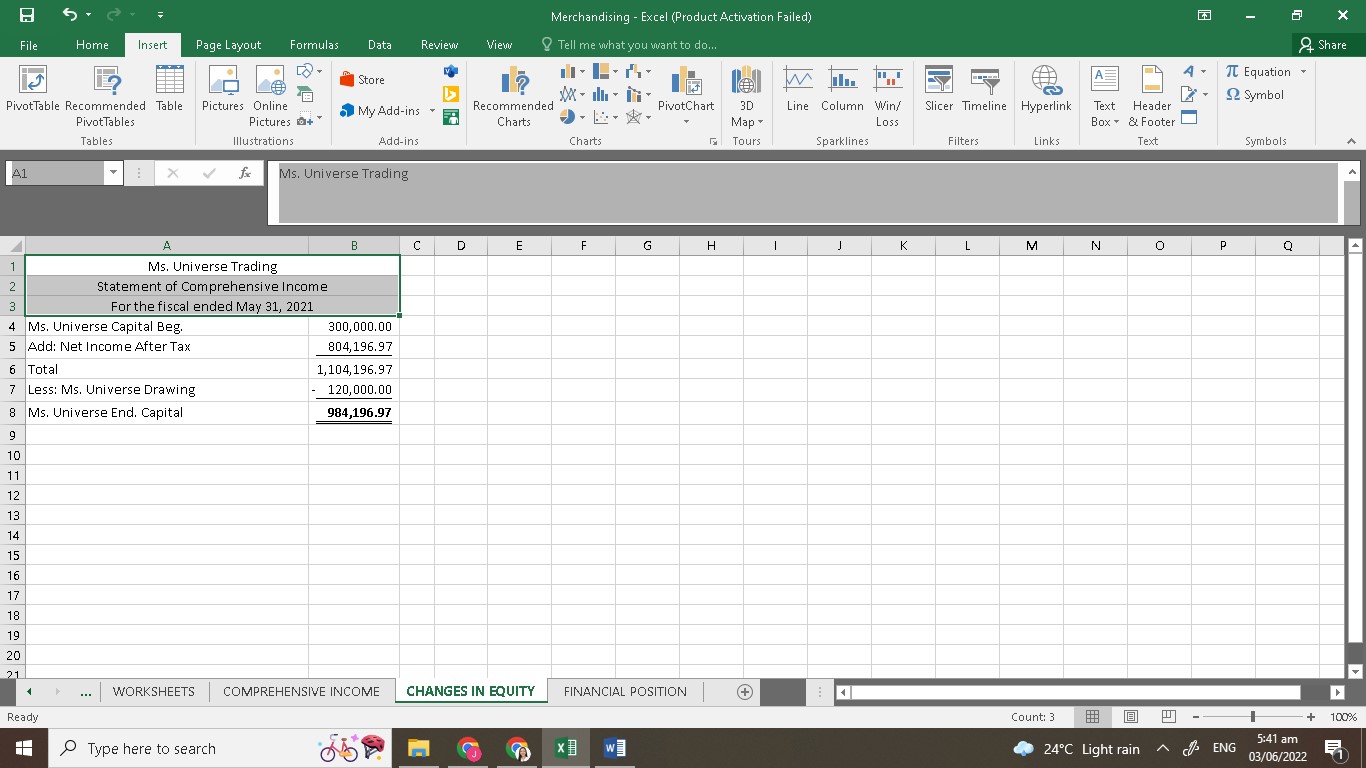The width and height of the screenshot is (1366, 768).
Task: Open the COMPREHENSIVE INCOME sheet tab
Action: pyautogui.click(x=301, y=691)
